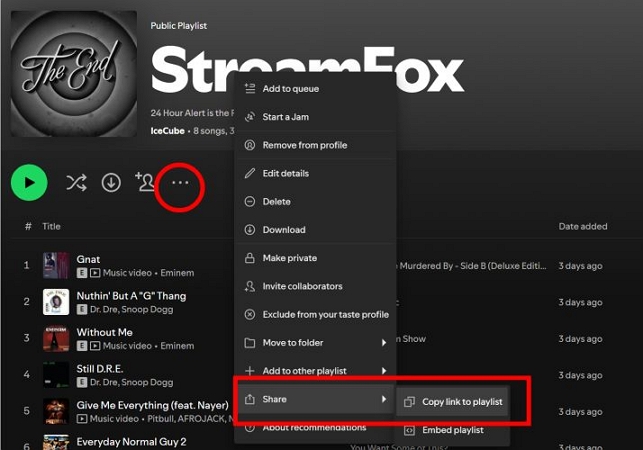Image resolution: width=643 pixels, height=450 pixels.
Task: Click the invite collaborators person-plus icon
Action: 144,182
